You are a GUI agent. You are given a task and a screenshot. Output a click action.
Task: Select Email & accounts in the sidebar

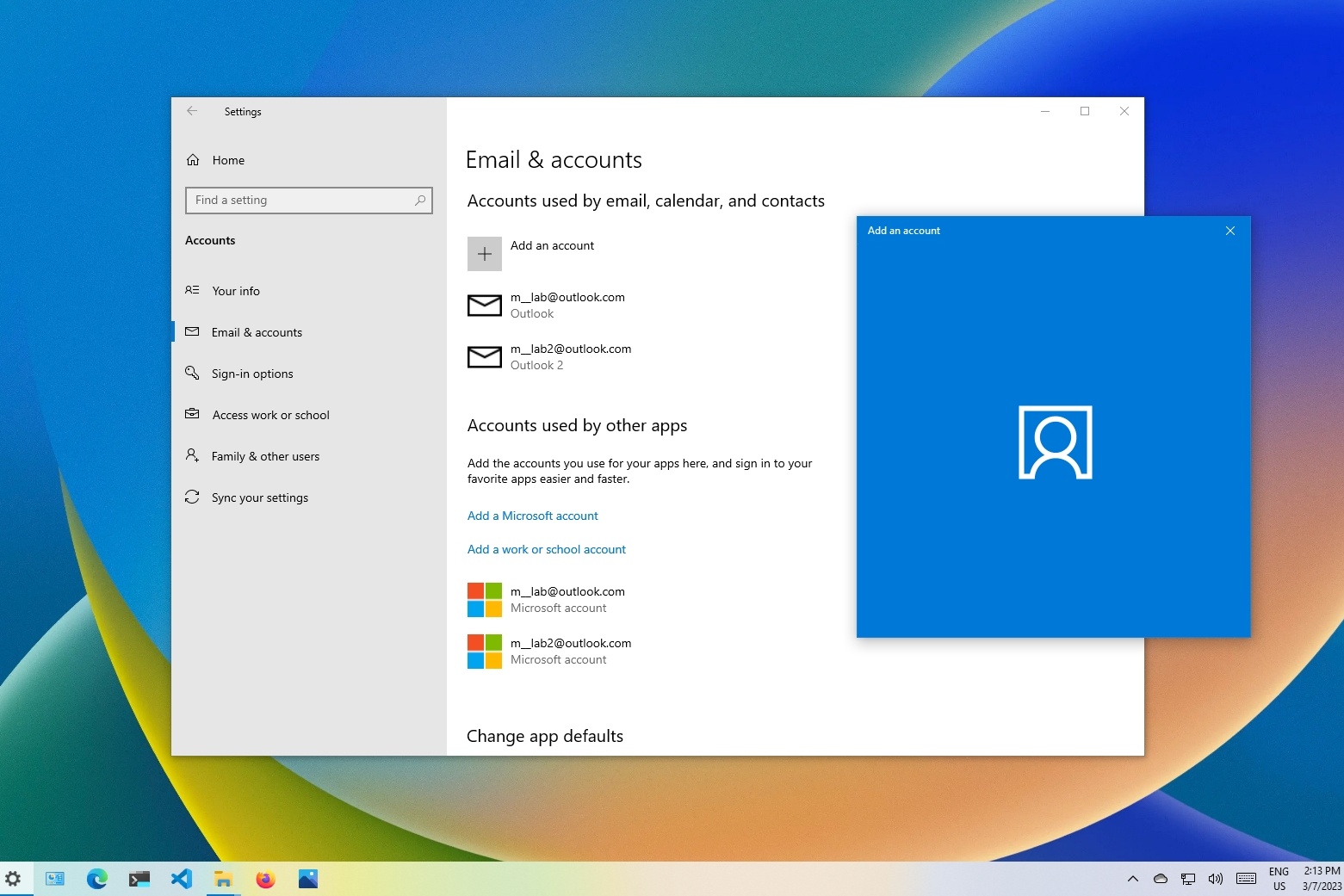pos(257,332)
